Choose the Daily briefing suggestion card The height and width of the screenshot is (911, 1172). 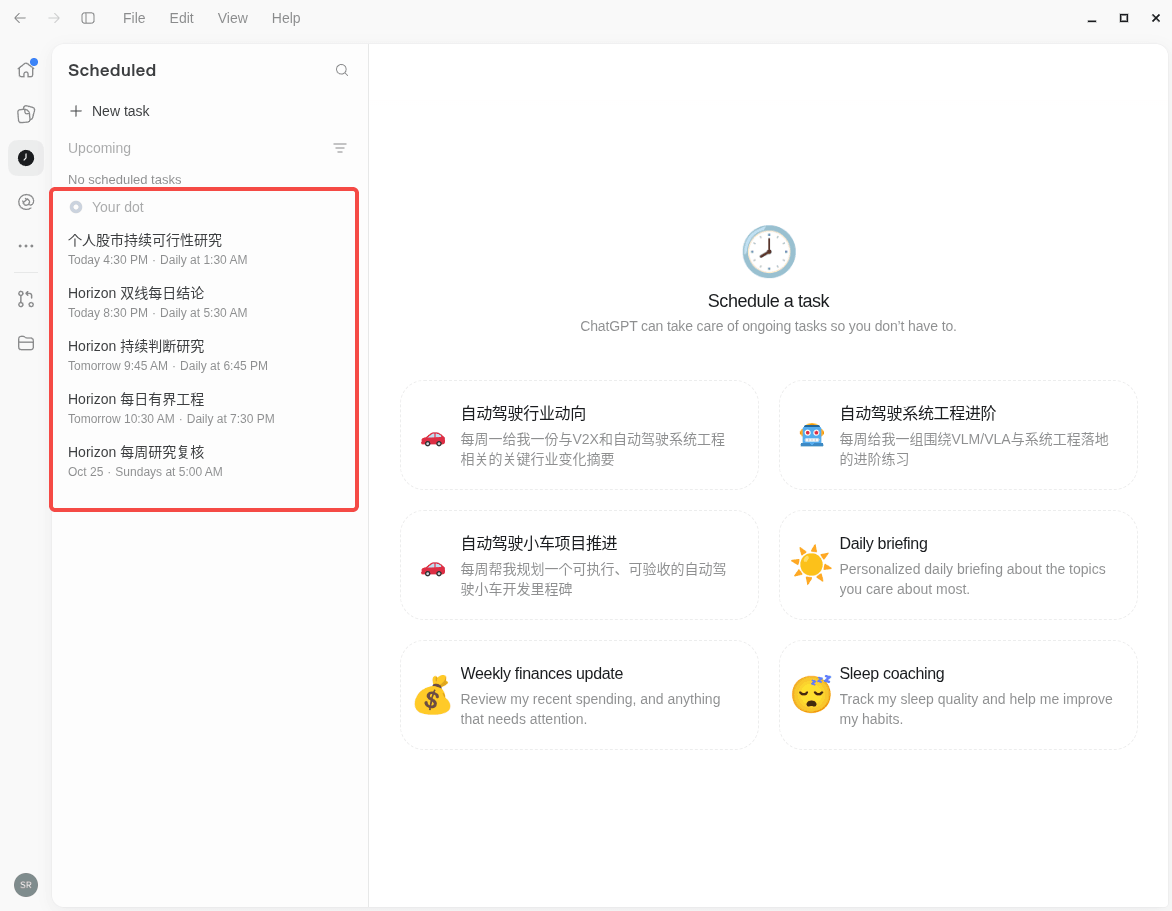tap(958, 565)
